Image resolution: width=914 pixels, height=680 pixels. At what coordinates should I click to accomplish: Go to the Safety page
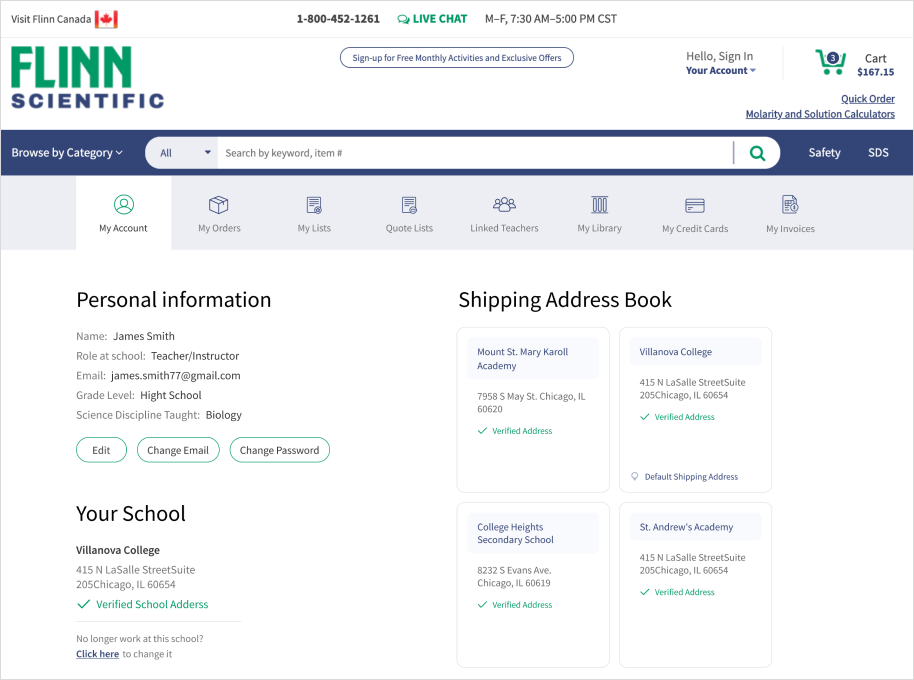pyautogui.click(x=824, y=153)
